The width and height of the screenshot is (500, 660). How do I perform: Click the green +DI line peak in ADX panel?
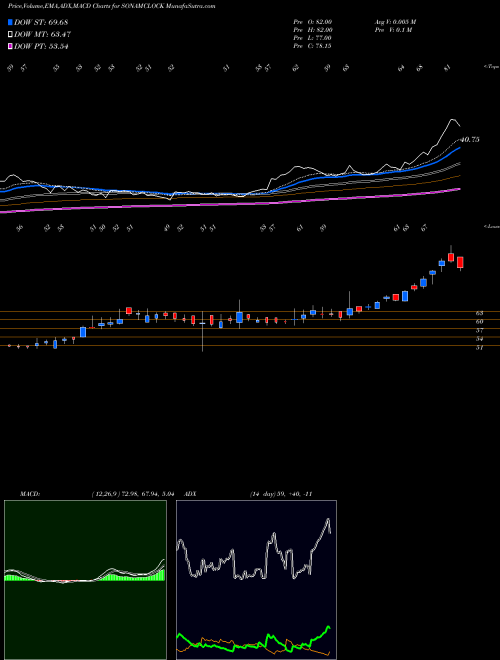[x=328, y=627]
